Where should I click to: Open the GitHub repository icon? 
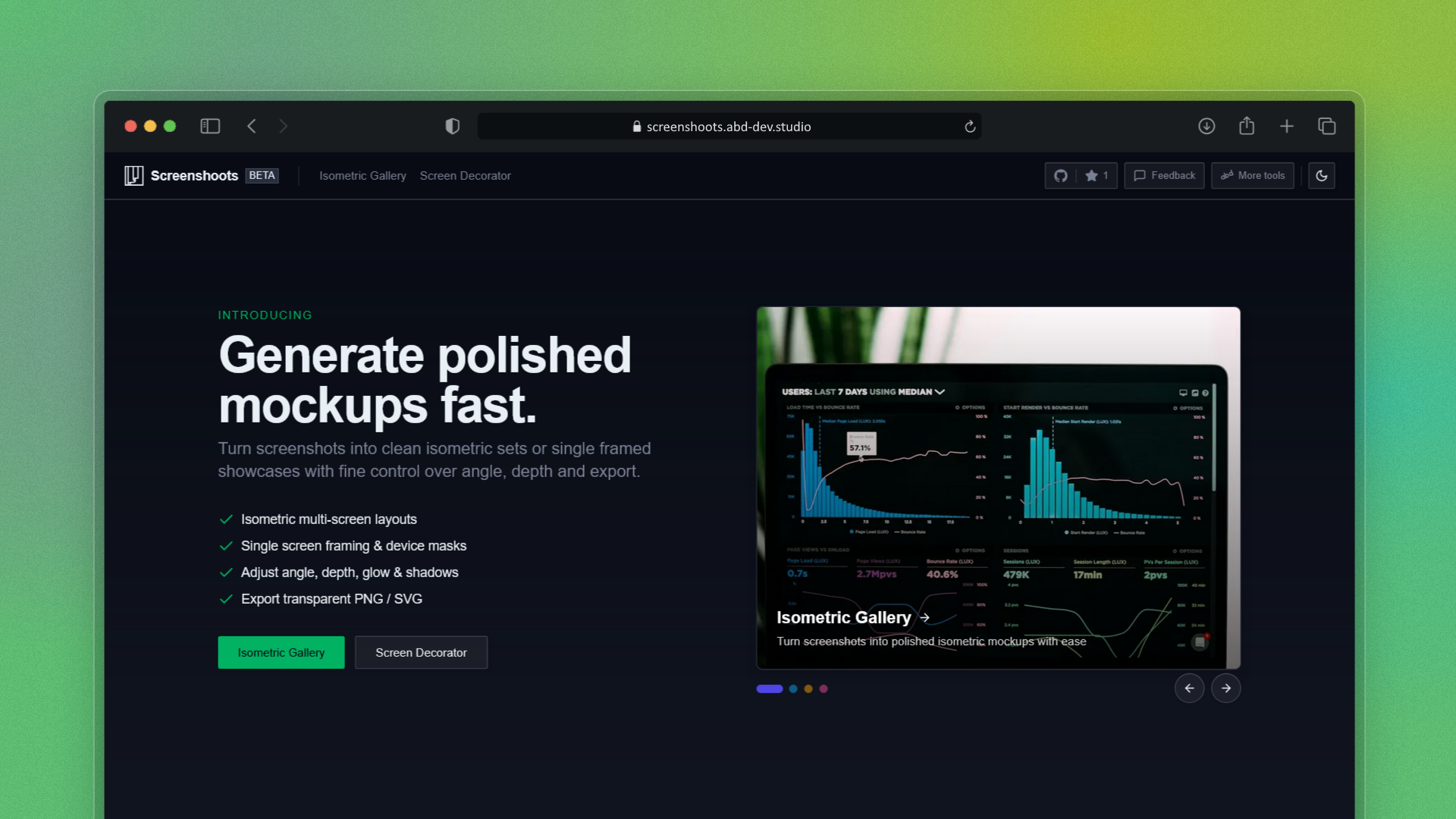pos(1060,175)
